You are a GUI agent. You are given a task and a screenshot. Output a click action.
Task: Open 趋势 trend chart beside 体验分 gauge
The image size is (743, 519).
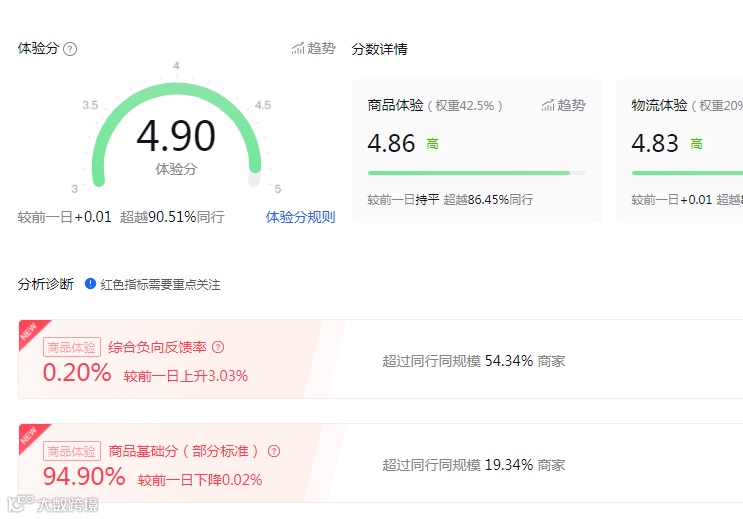click(x=314, y=48)
